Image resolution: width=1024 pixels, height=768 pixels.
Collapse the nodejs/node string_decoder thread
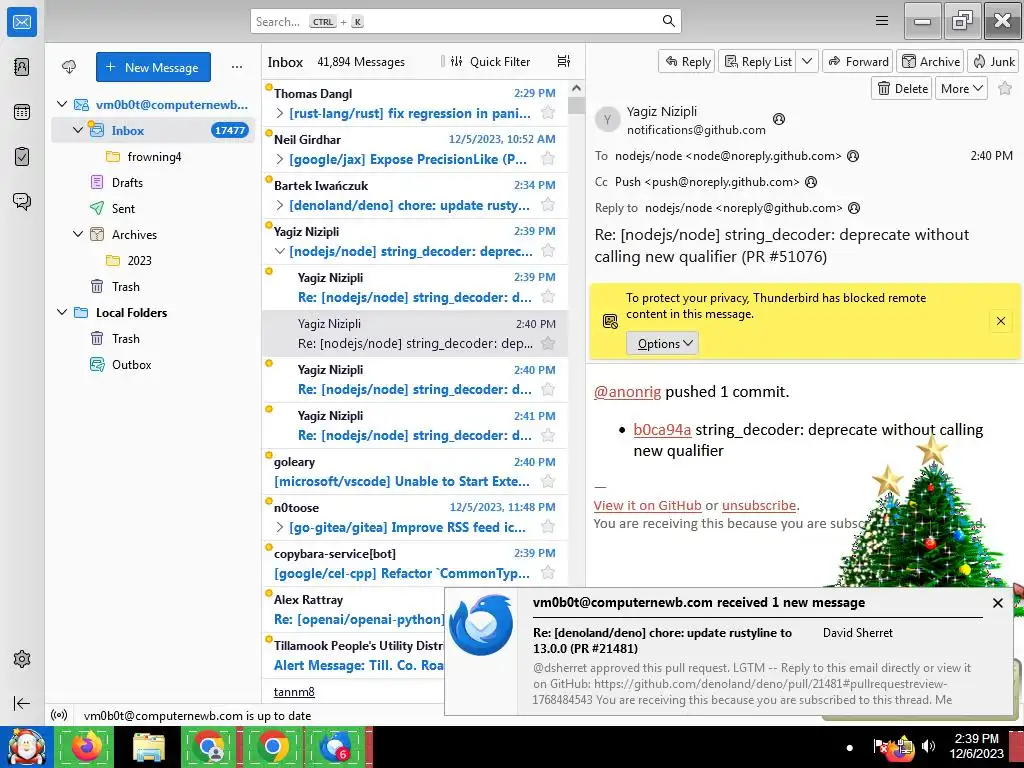coord(280,251)
